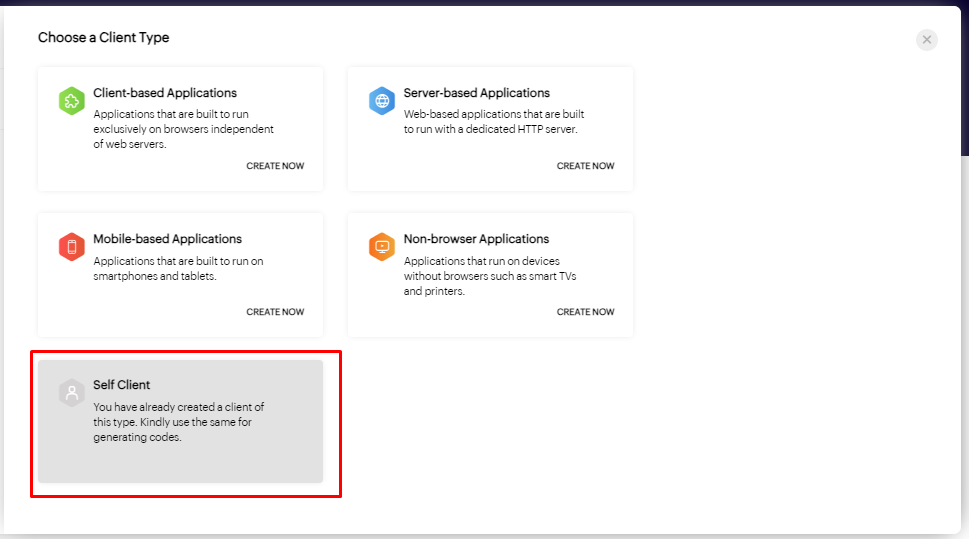Click the green puzzle icon for Client-based Applications
Image resolution: width=969 pixels, height=539 pixels.
(71, 101)
